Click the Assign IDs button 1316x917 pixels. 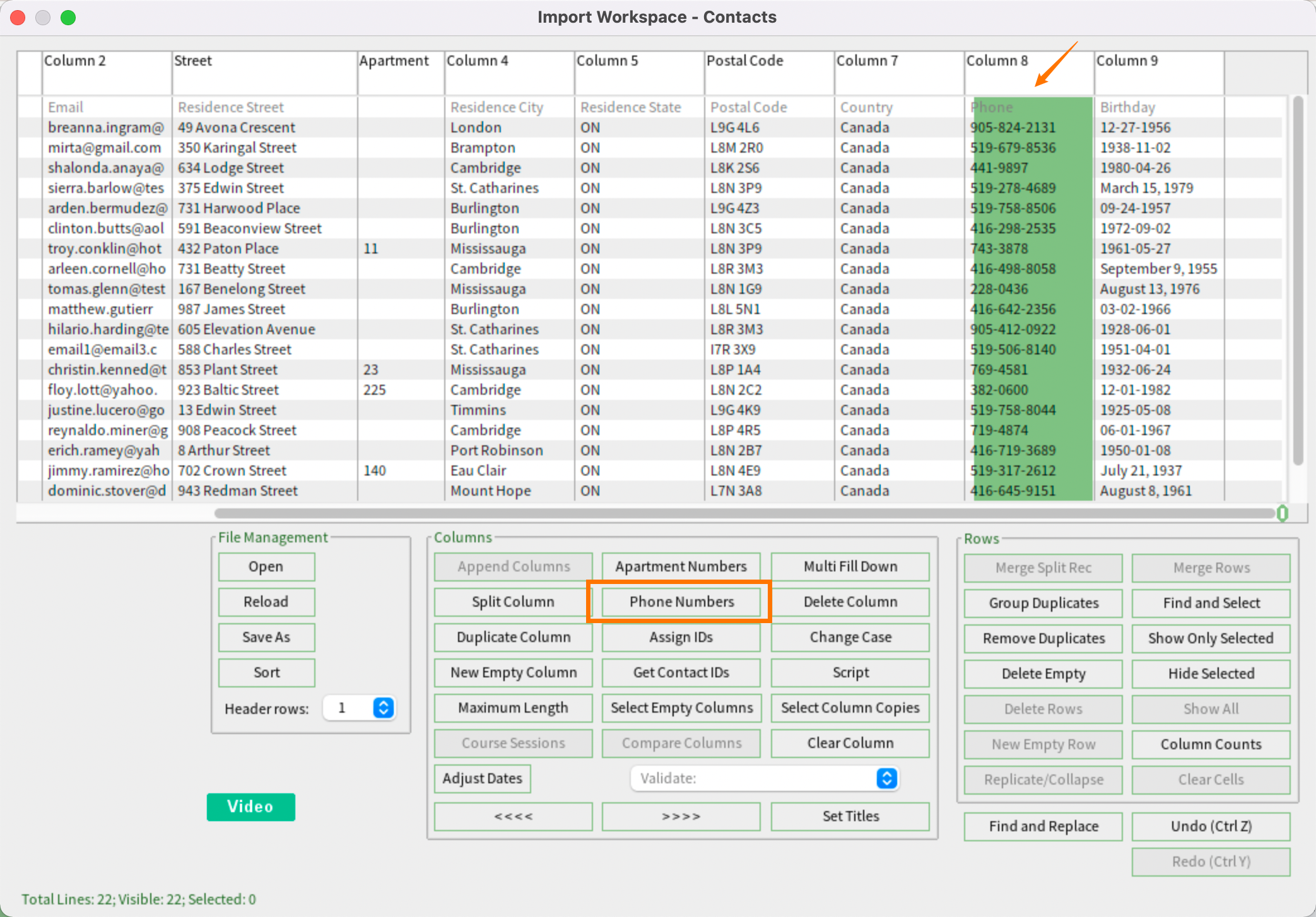coord(681,637)
